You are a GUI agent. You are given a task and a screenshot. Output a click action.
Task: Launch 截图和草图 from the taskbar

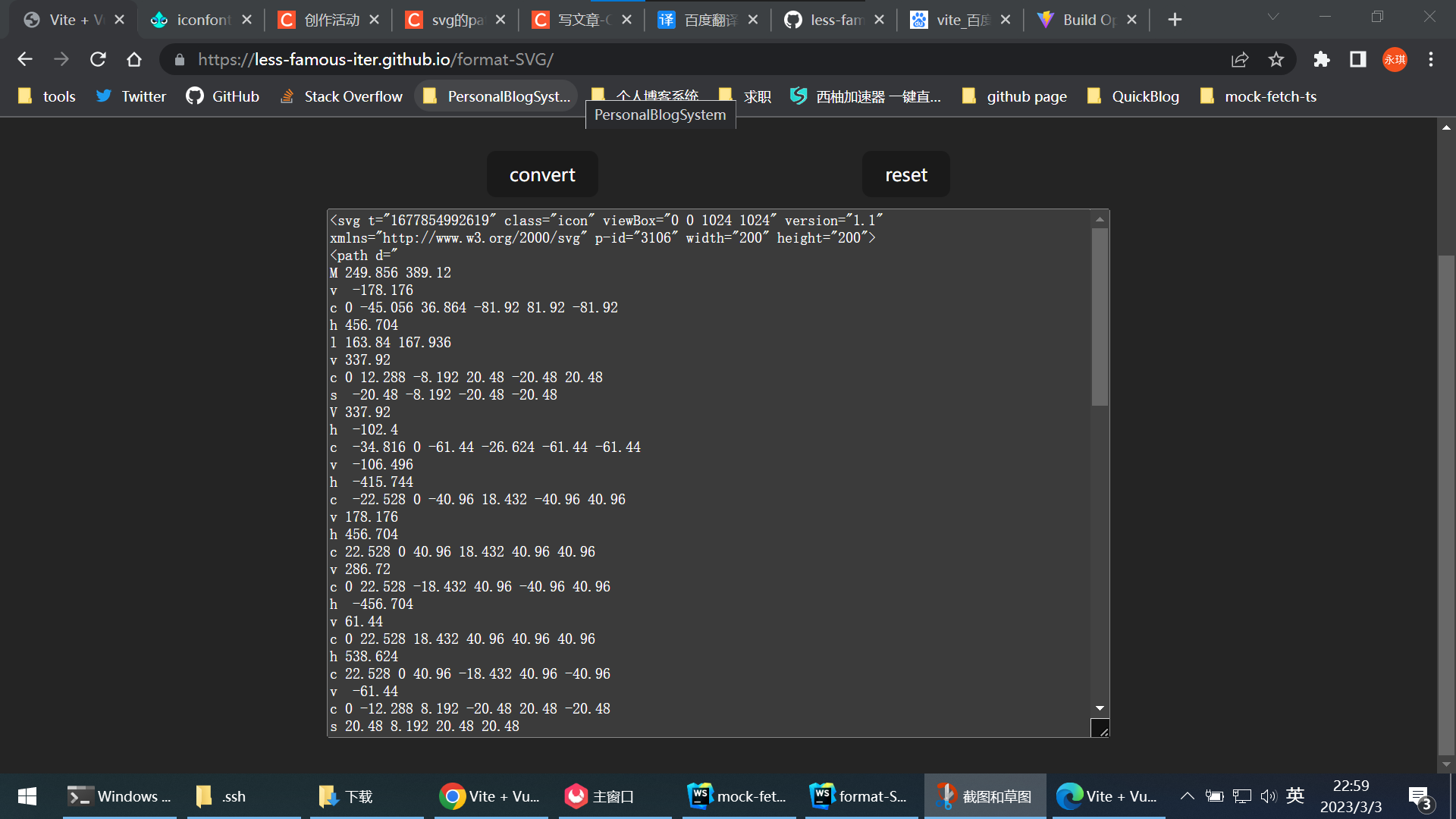[x=984, y=796]
